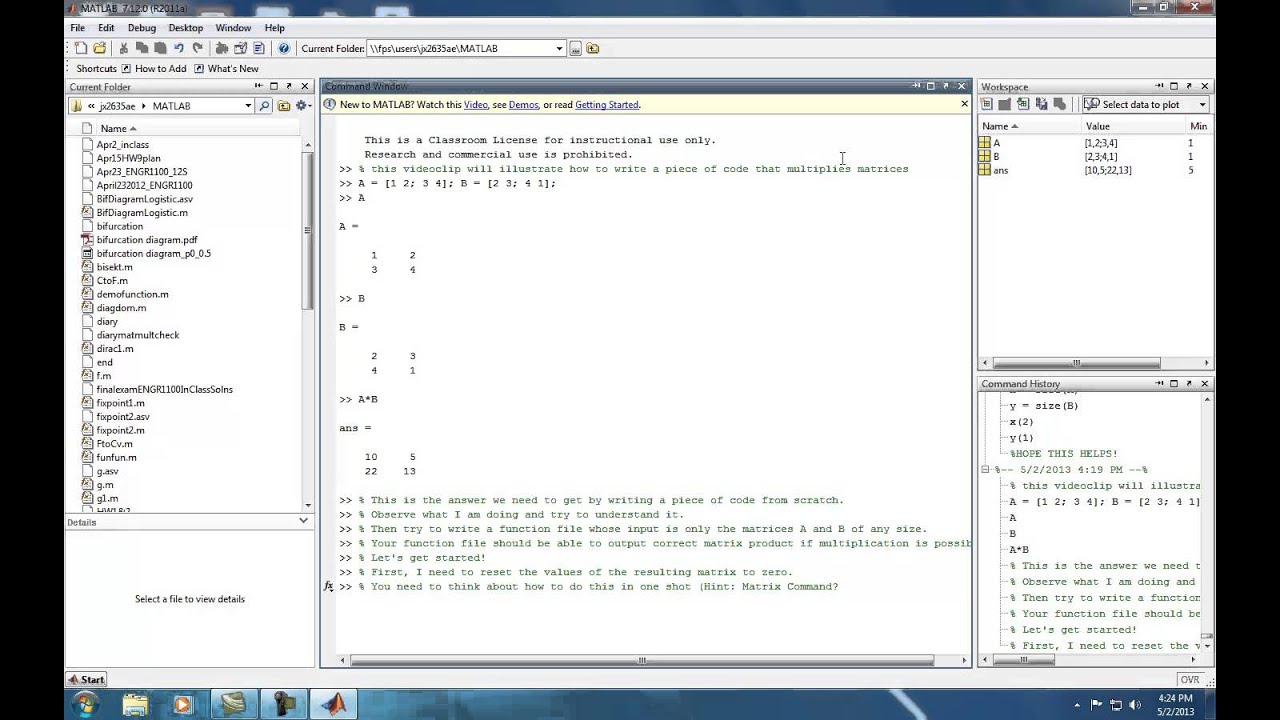The image size is (1280, 720).
Task: Click the up-folder icon in Current Folder panel
Action: tap(284, 105)
